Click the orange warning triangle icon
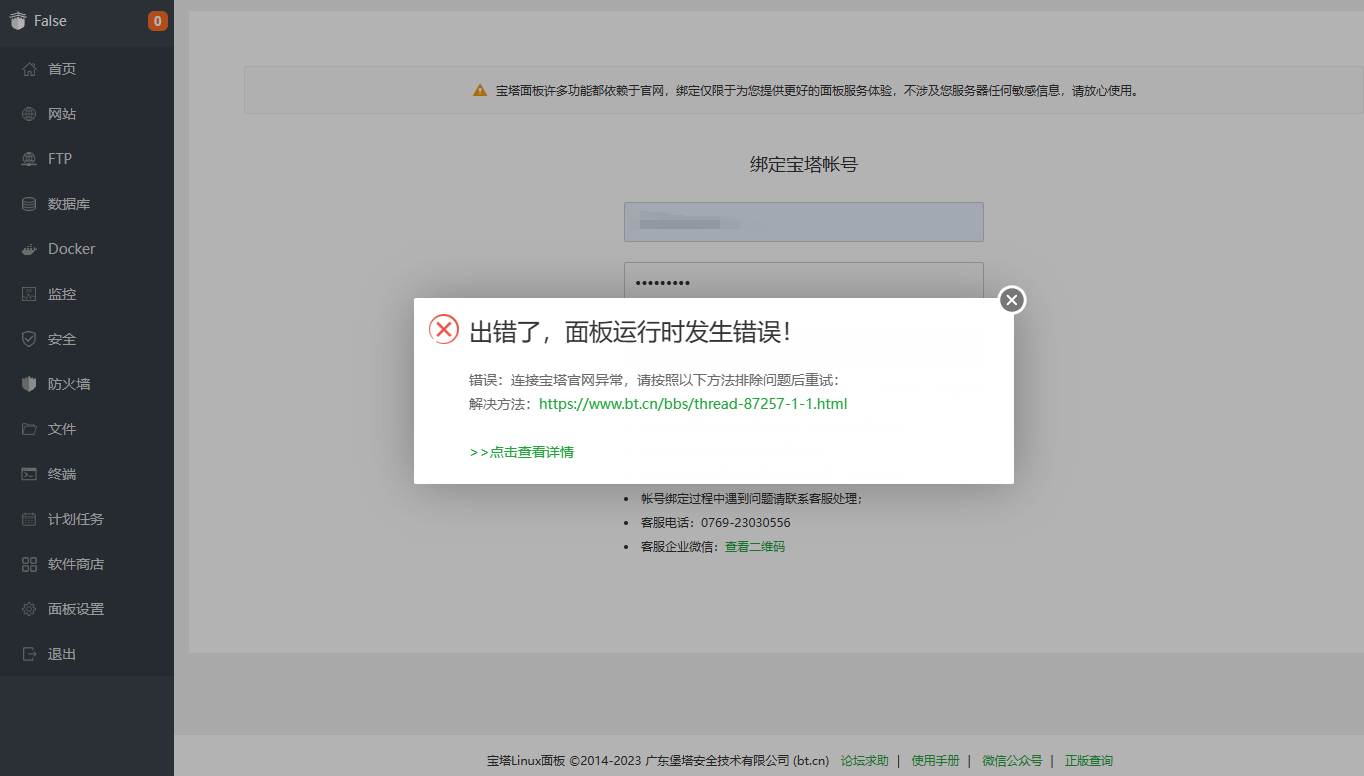Viewport: 1364px width, 776px height. click(x=480, y=90)
